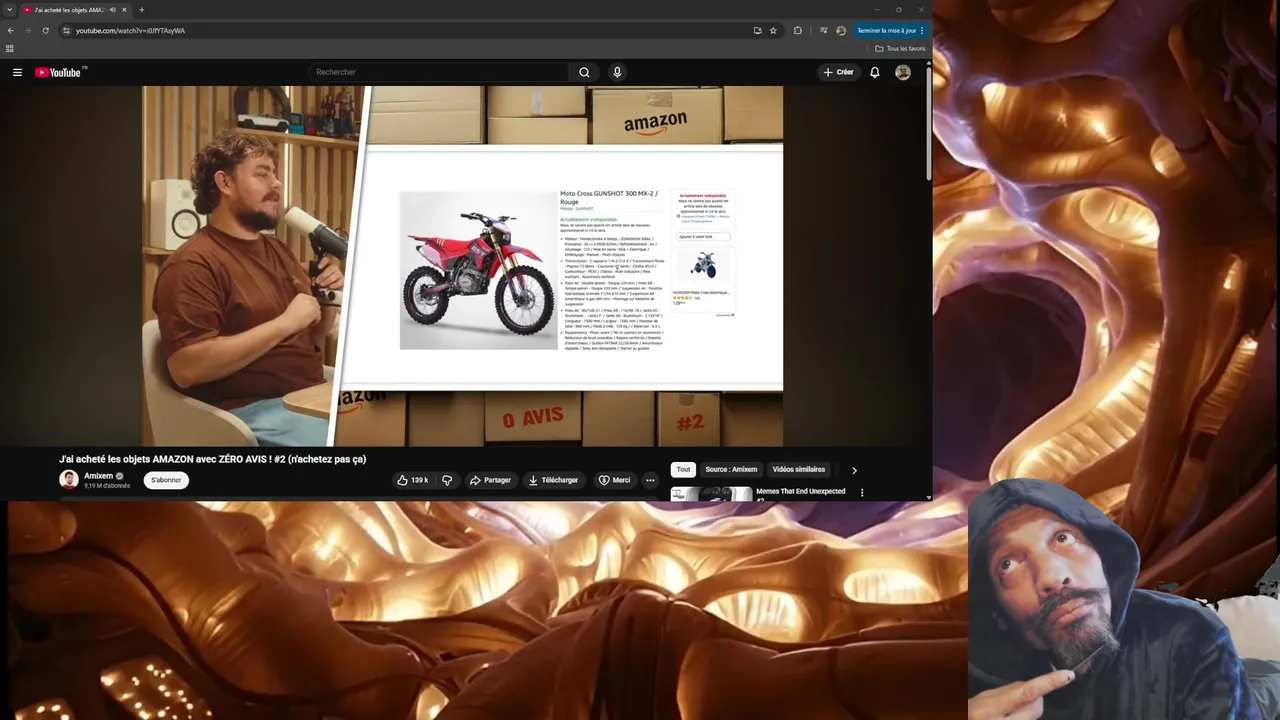Close the J'ai acheté les objets tab
The image size is (1280, 720).
point(124,10)
